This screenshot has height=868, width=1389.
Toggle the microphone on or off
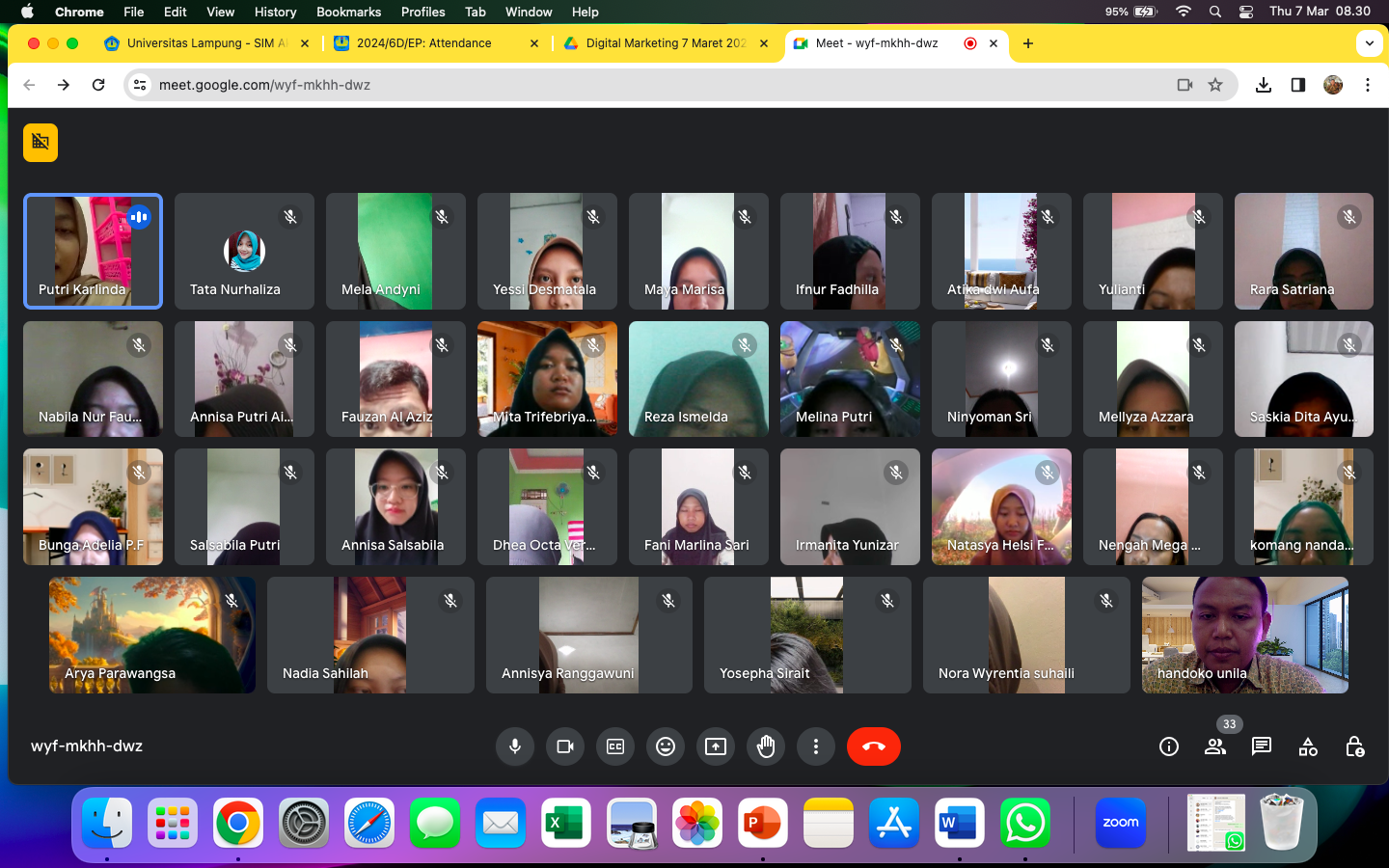(x=515, y=746)
